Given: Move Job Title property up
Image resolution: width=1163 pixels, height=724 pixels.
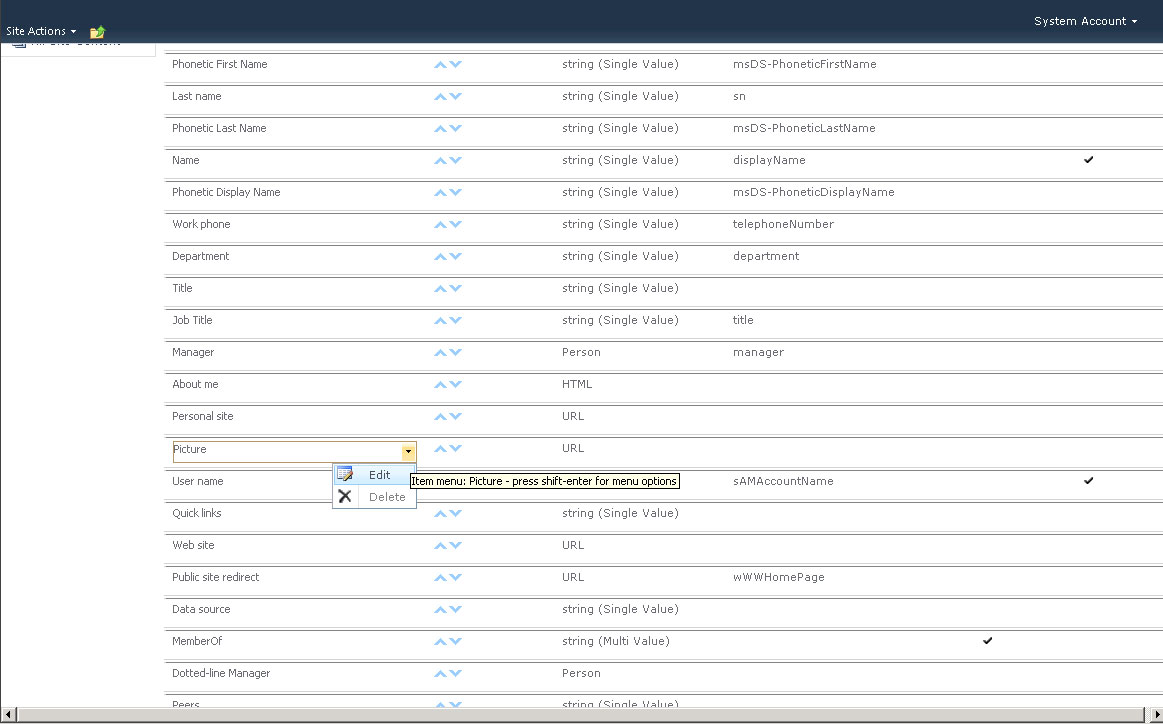Looking at the screenshot, I should click(x=440, y=320).
